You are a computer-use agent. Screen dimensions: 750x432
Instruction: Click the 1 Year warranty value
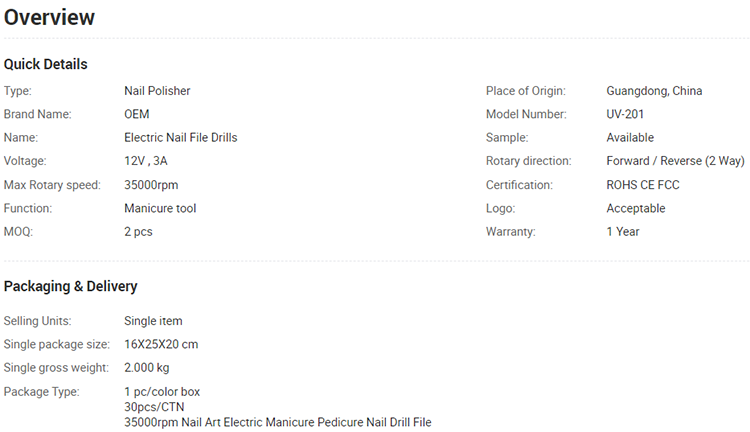coord(623,232)
